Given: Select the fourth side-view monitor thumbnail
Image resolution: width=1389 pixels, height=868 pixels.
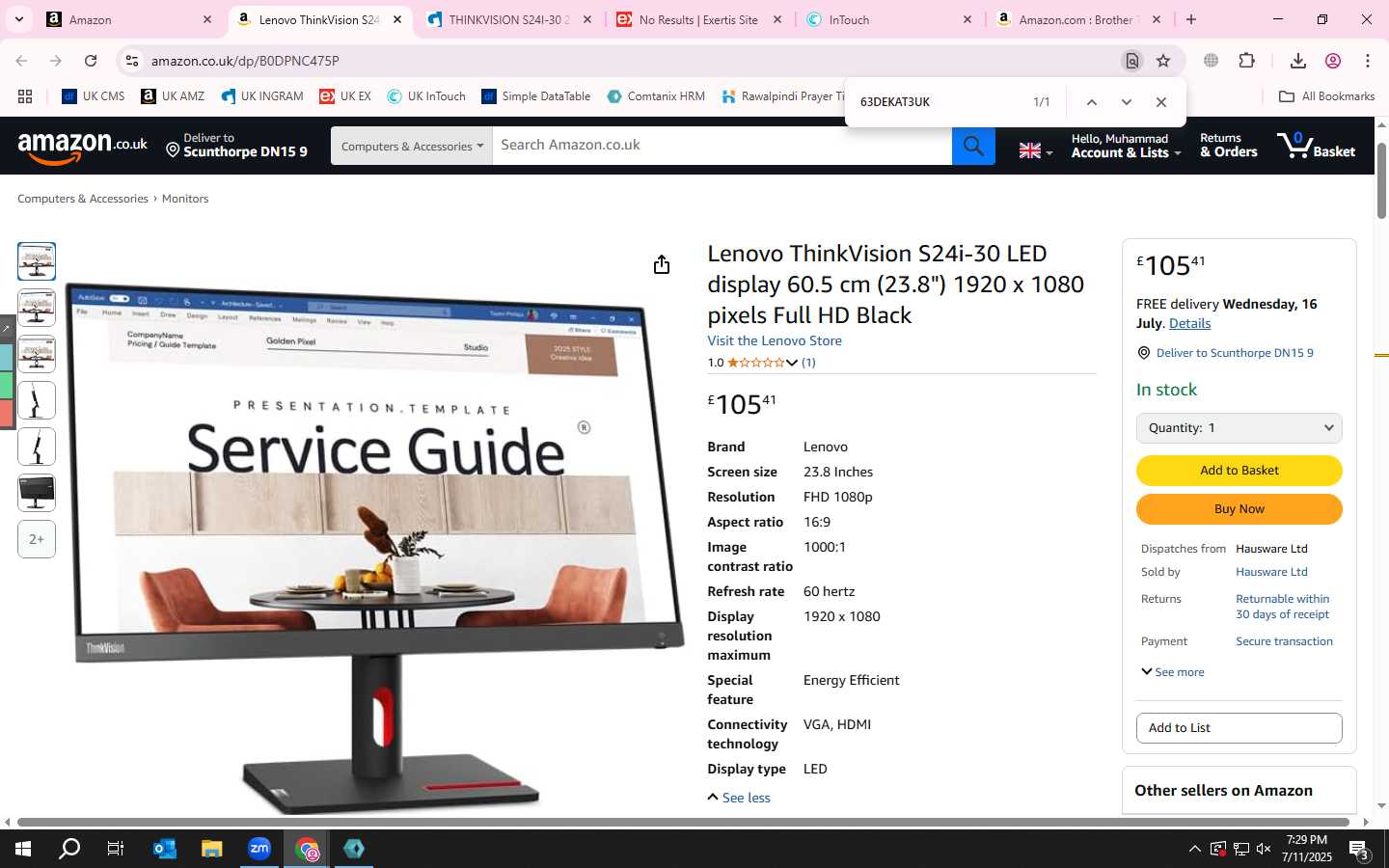Looking at the screenshot, I should tap(37, 400).
